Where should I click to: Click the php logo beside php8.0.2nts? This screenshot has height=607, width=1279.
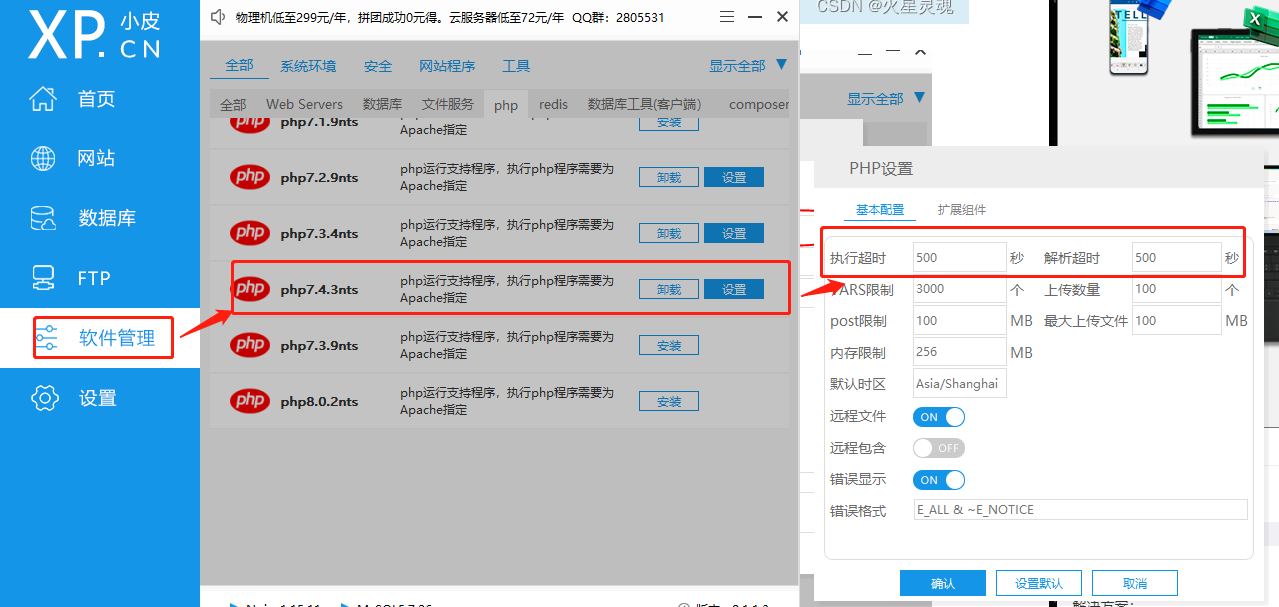click(x=250, y=401)
